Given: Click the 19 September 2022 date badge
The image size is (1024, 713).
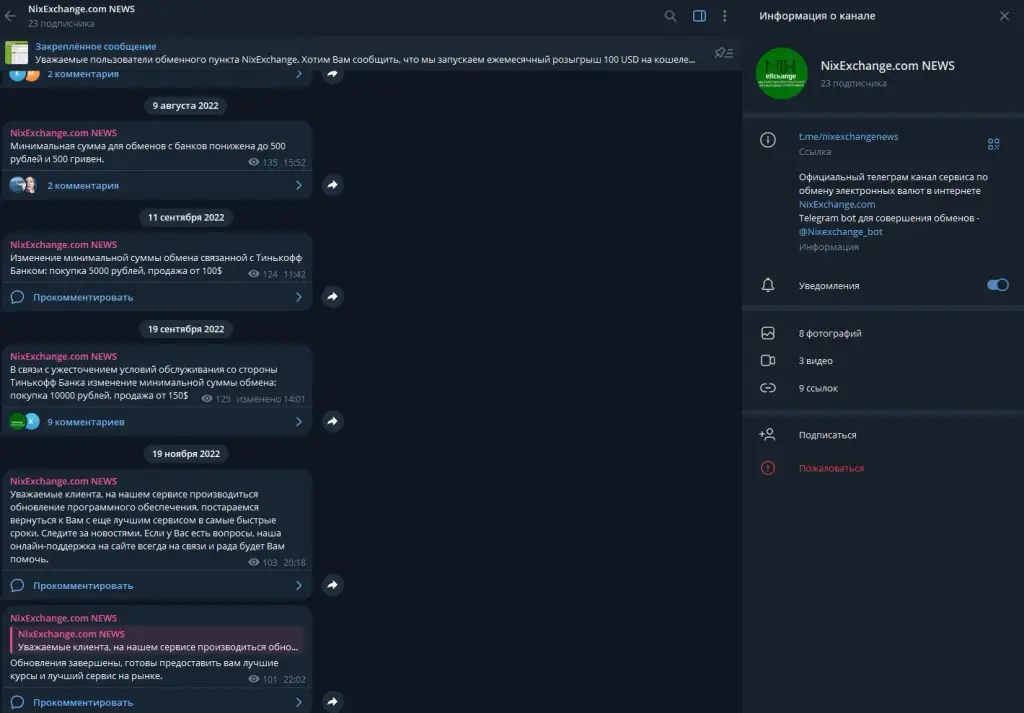Looking at the screenshot, I should [186, 329].
